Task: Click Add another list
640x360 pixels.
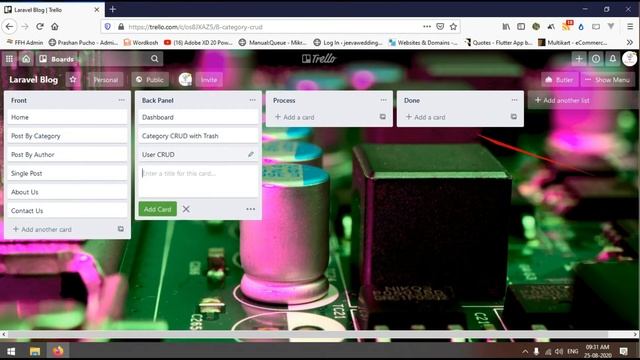Action: (562, 100)
